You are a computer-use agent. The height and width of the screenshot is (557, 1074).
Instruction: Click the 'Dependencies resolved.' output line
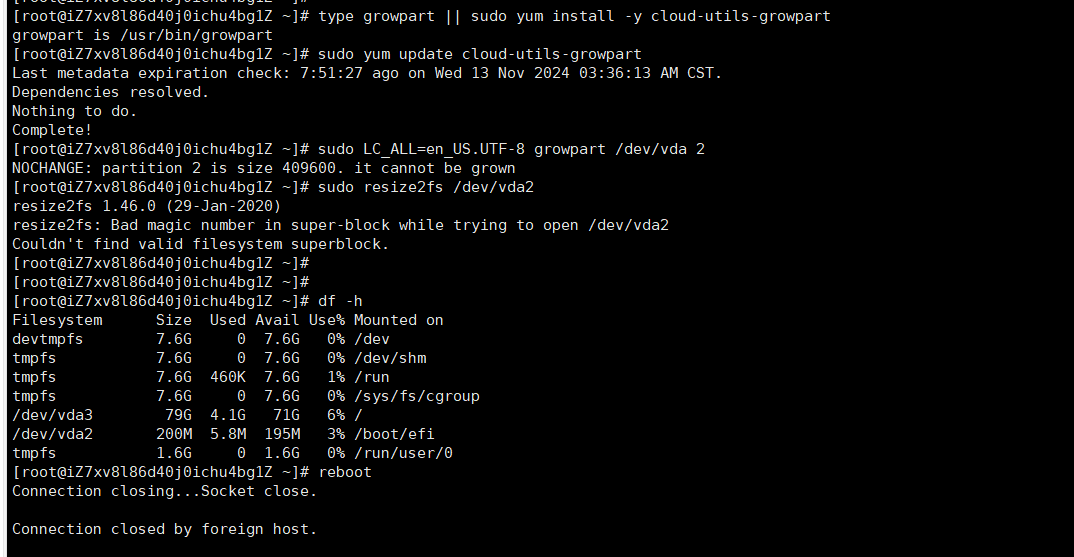(110, 92)
